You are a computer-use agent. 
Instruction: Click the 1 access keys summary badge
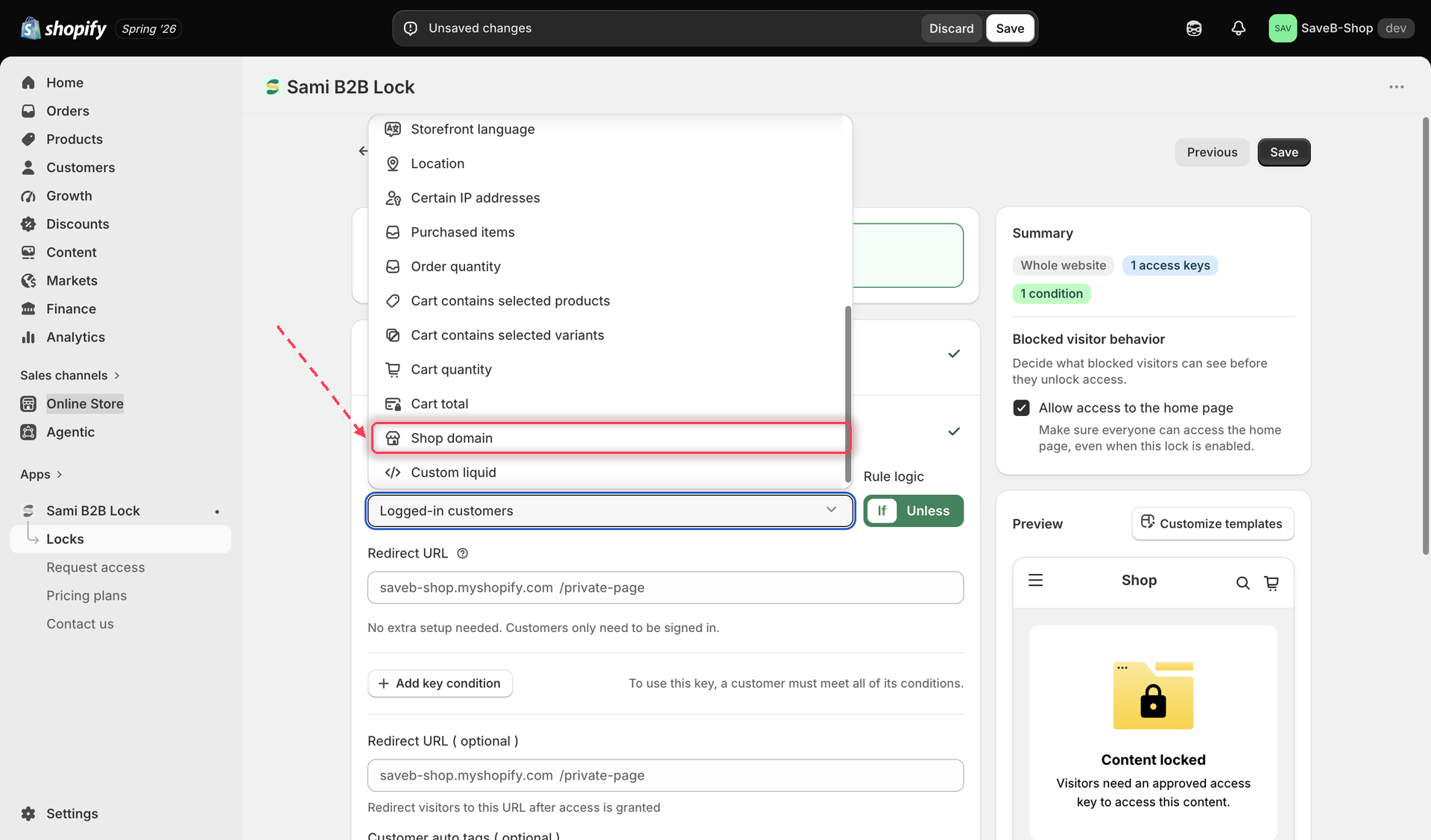1170,265
